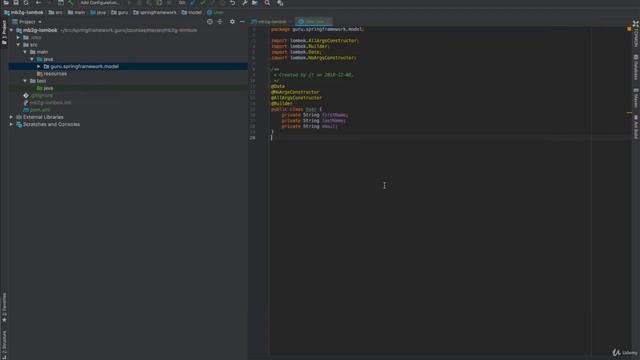Click line number 20 in gutter
The height and width of the screenshot is (360, 640).
click(253, 138)
